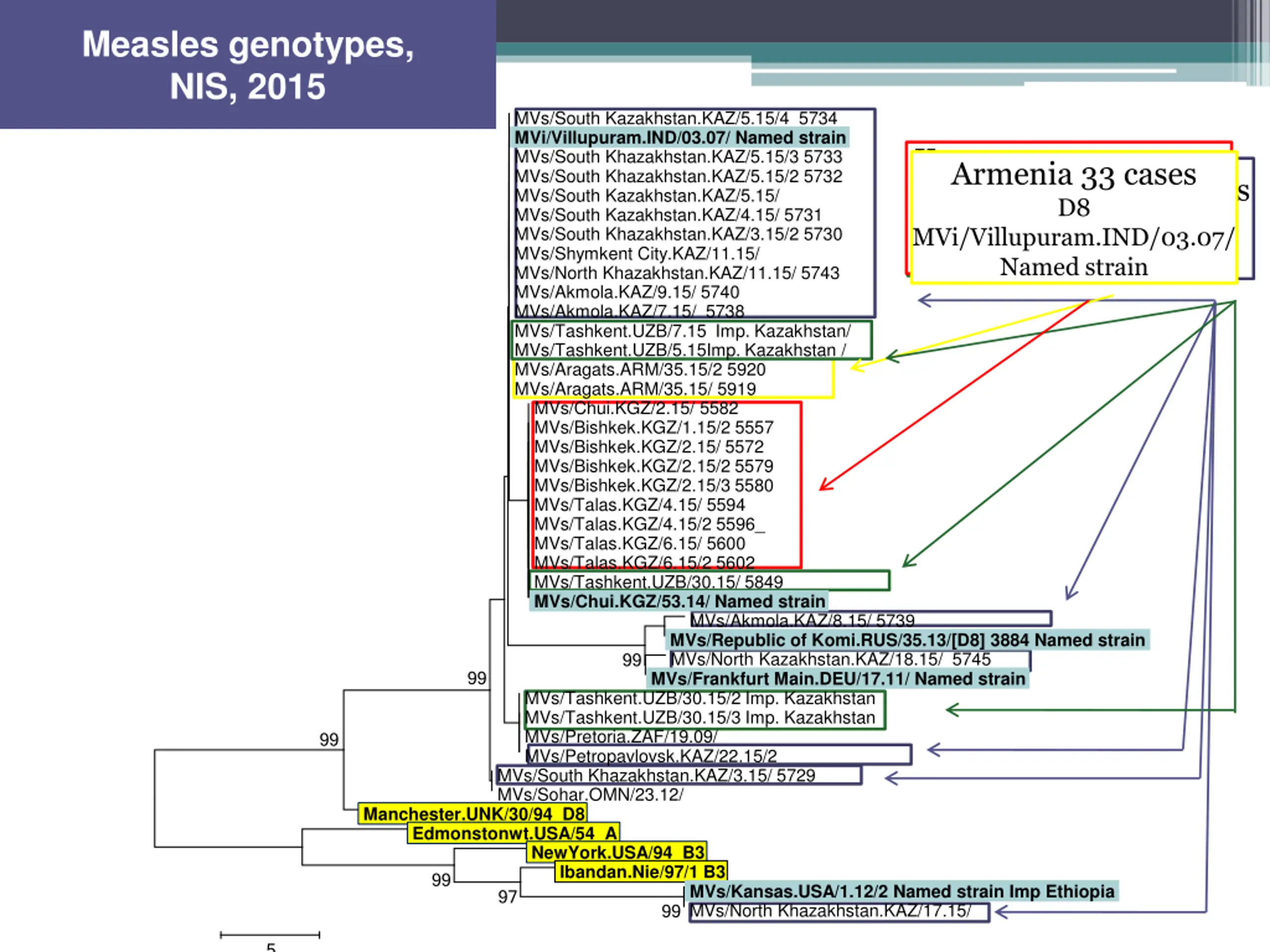Click the yellow 'Edmonstonwt.USA/54 A' reference label
This screenshot has height=952, width=1270.
[x=514, y=833]
